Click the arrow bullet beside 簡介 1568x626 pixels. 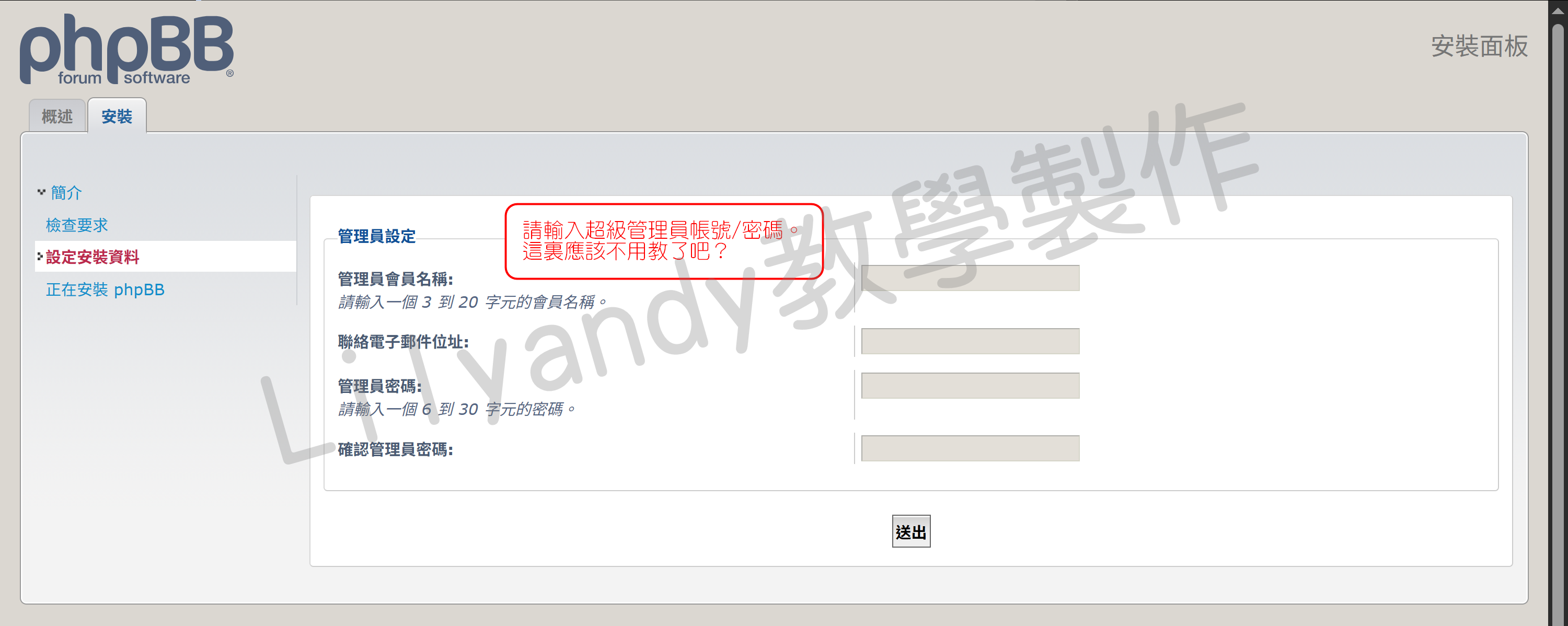[41, 192]
